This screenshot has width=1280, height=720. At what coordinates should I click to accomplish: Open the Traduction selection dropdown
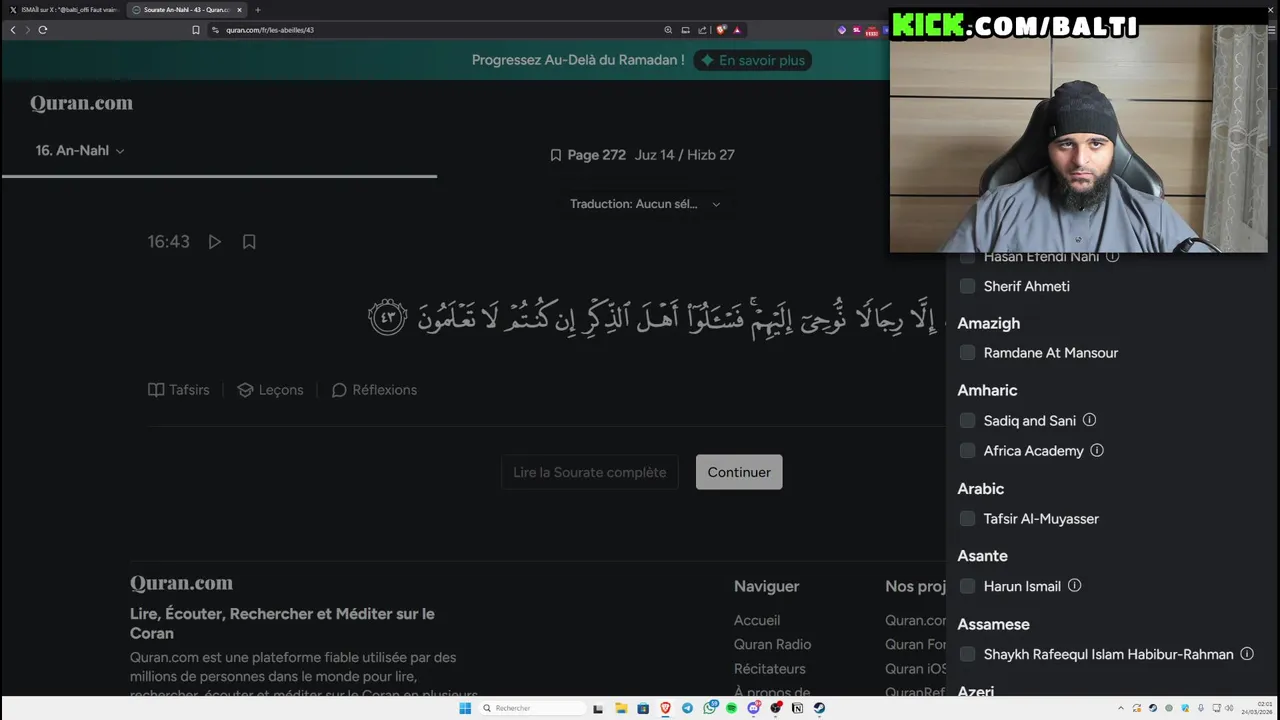click(x=645, y=204)
